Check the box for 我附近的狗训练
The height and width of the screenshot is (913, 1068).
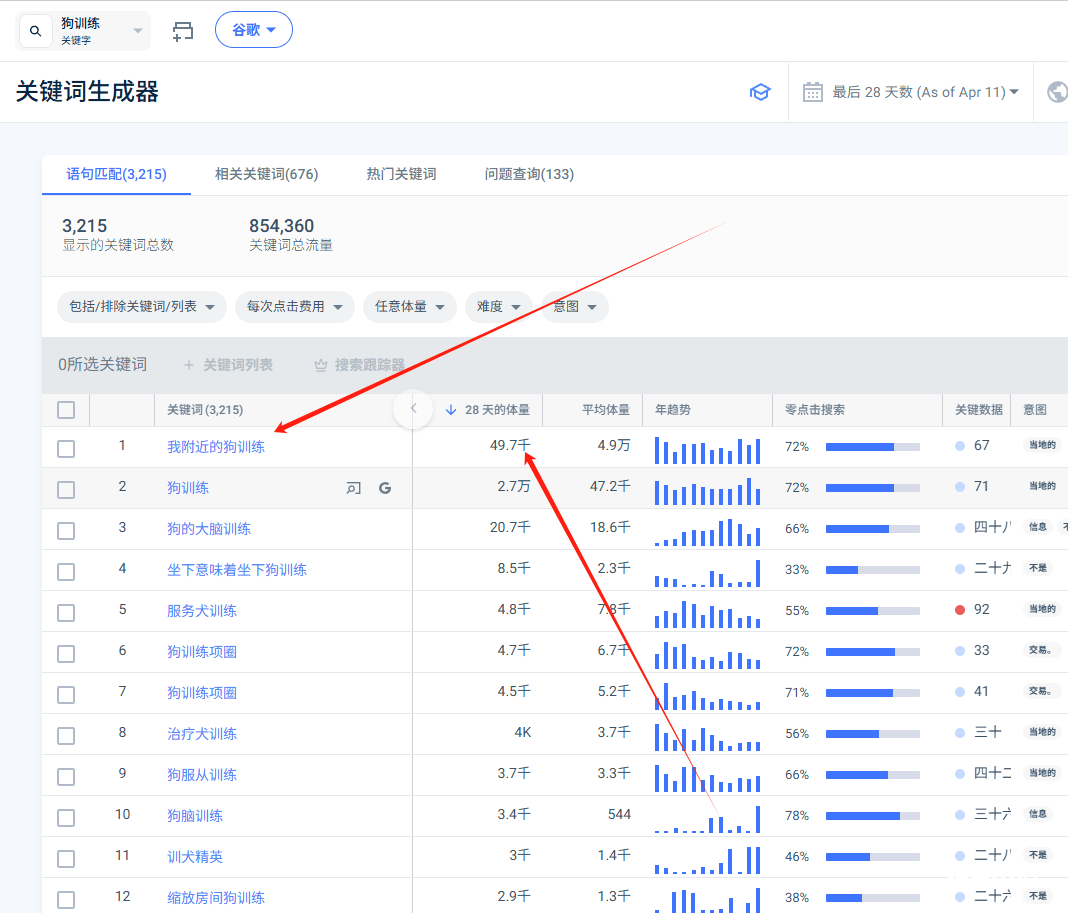tap(66, 449)
